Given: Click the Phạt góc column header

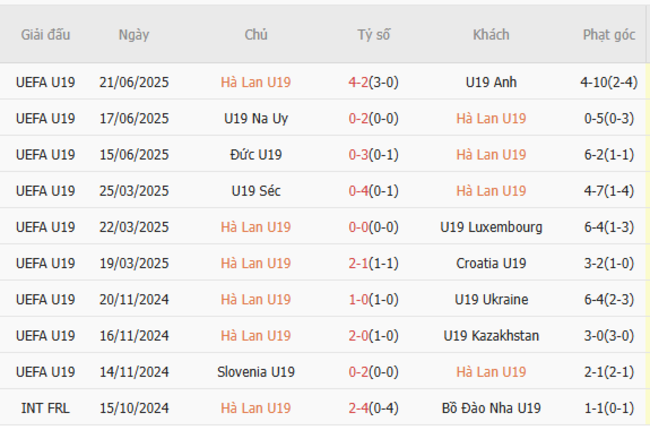Looking at the screenshot, I should (609, 35).
